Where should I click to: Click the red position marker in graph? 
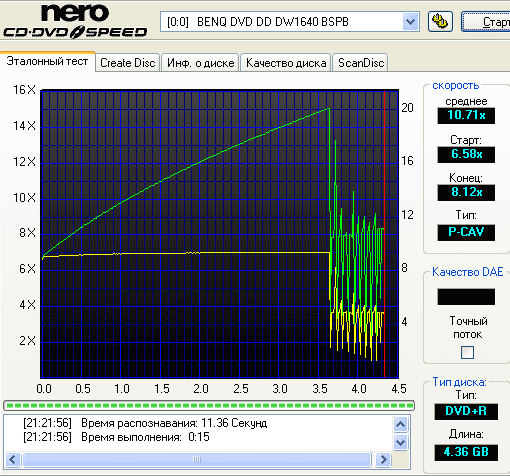tap(384, 233)
